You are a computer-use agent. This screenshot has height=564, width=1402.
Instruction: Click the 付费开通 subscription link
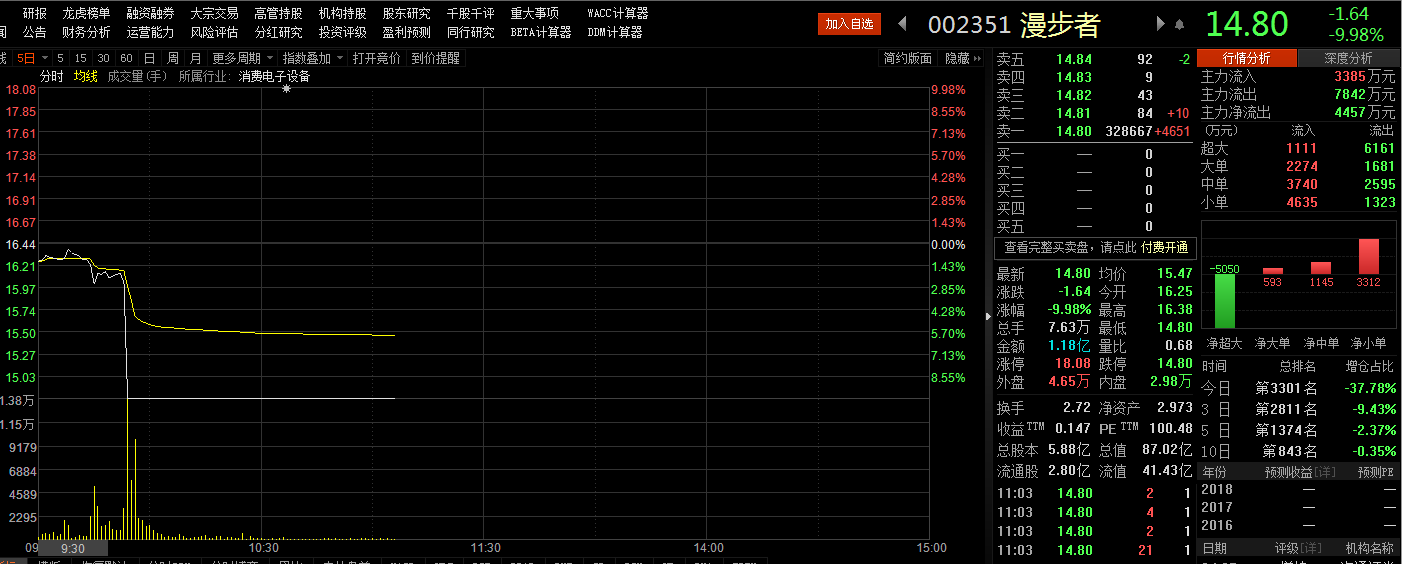pyautogui.click(x=1164, y=248)
